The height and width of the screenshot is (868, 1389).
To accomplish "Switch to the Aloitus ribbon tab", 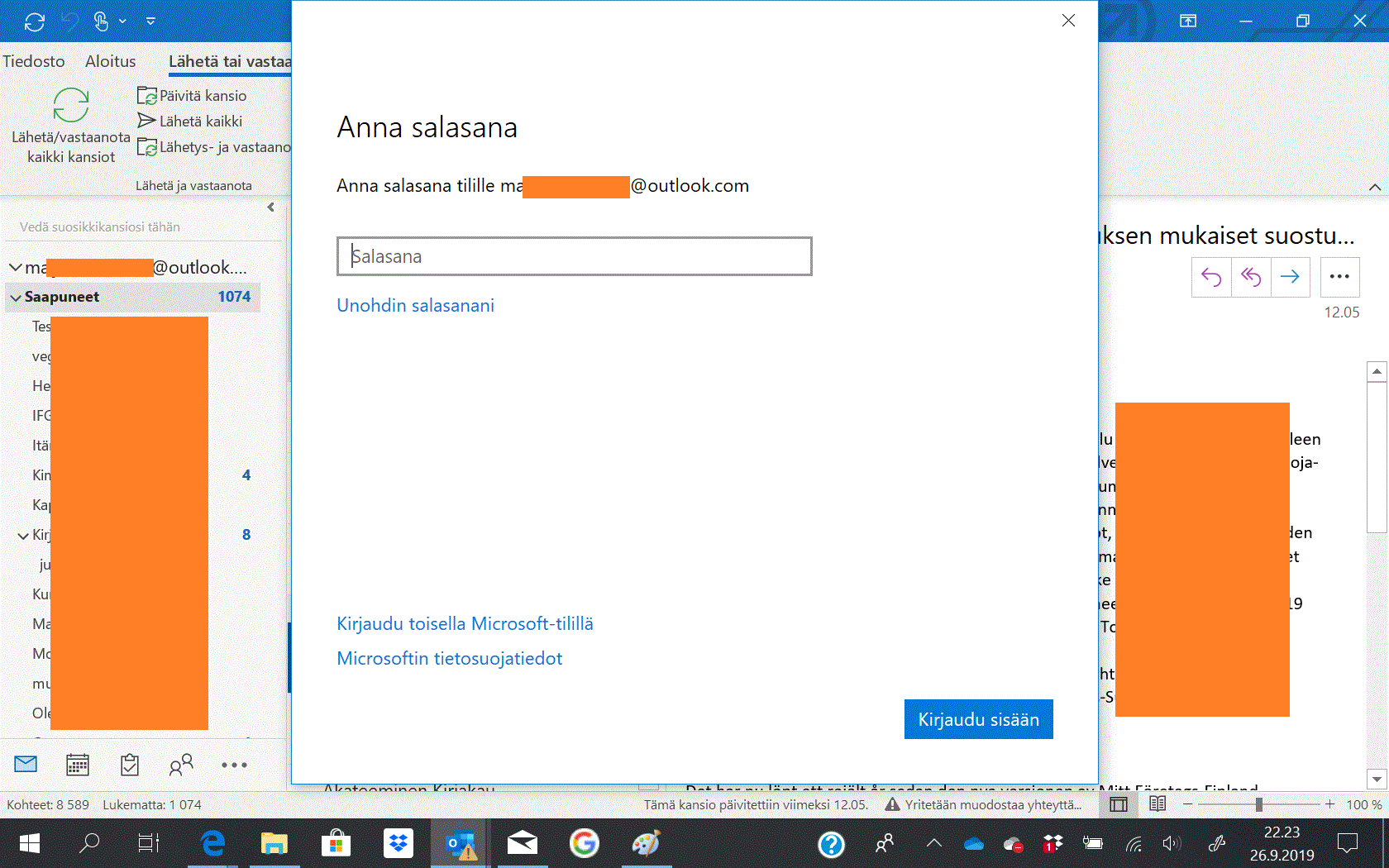I will [x=110, y=61].
